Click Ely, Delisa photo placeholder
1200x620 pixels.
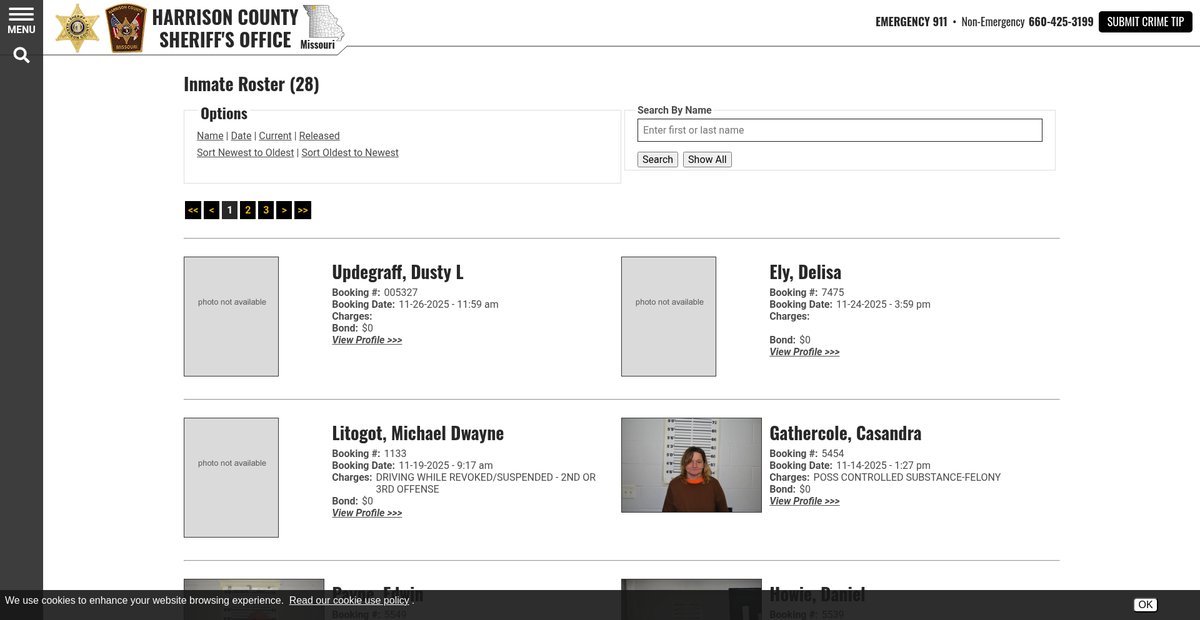tap(669, 316)
